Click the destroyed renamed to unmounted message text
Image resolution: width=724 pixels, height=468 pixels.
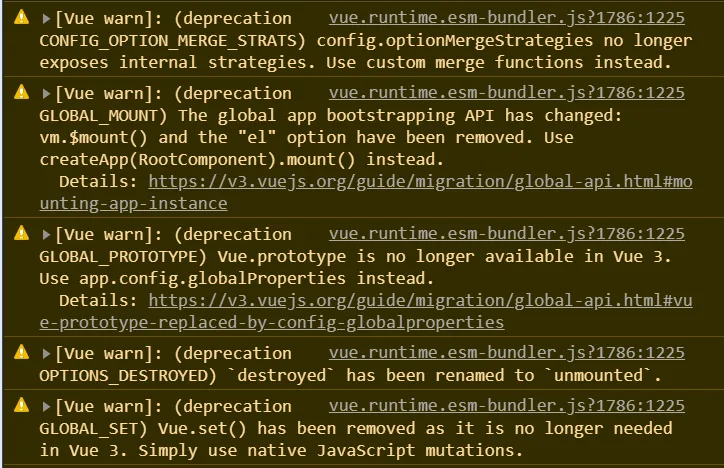point(445,376)
